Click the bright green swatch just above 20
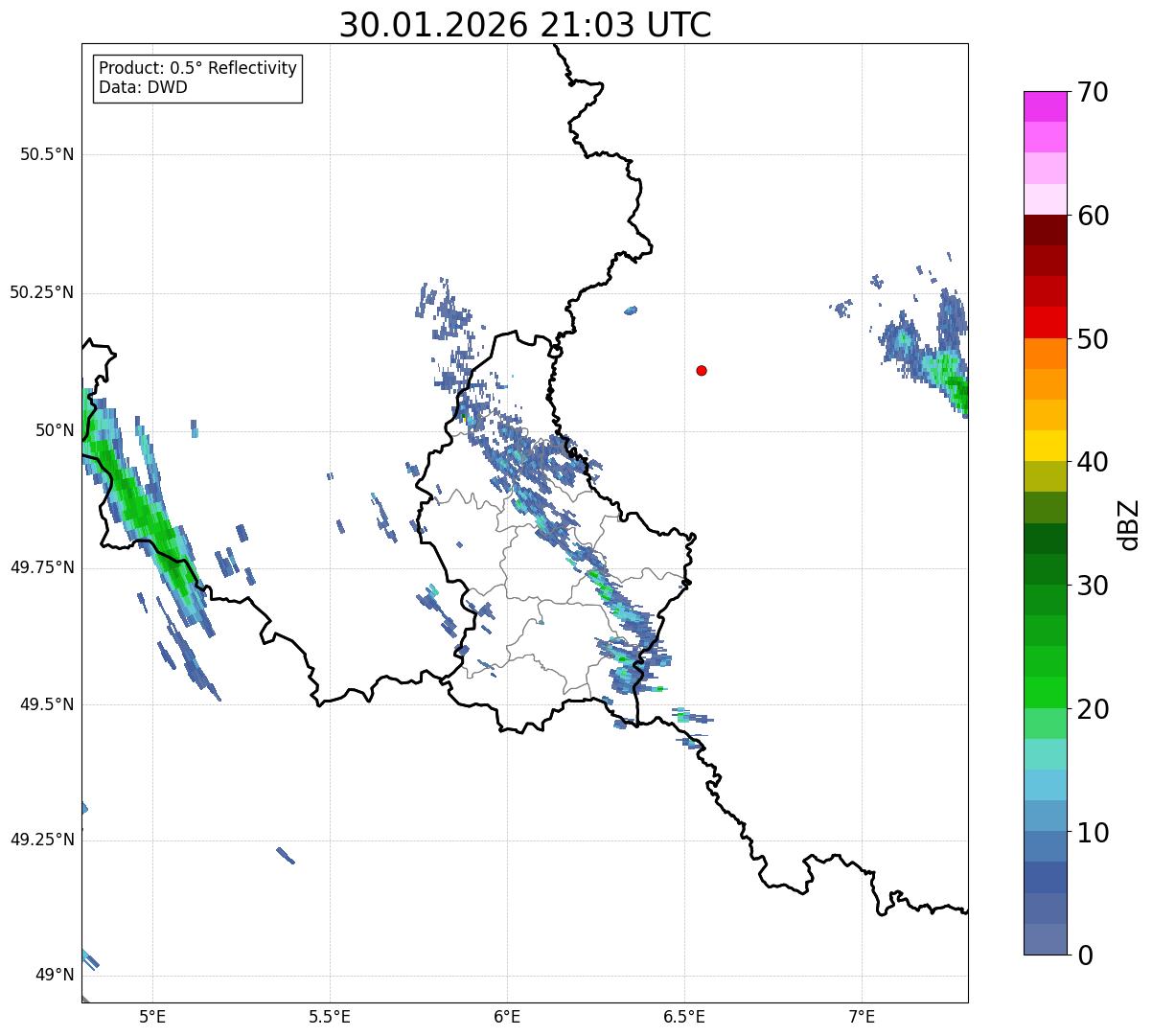 click(1045, 693)
